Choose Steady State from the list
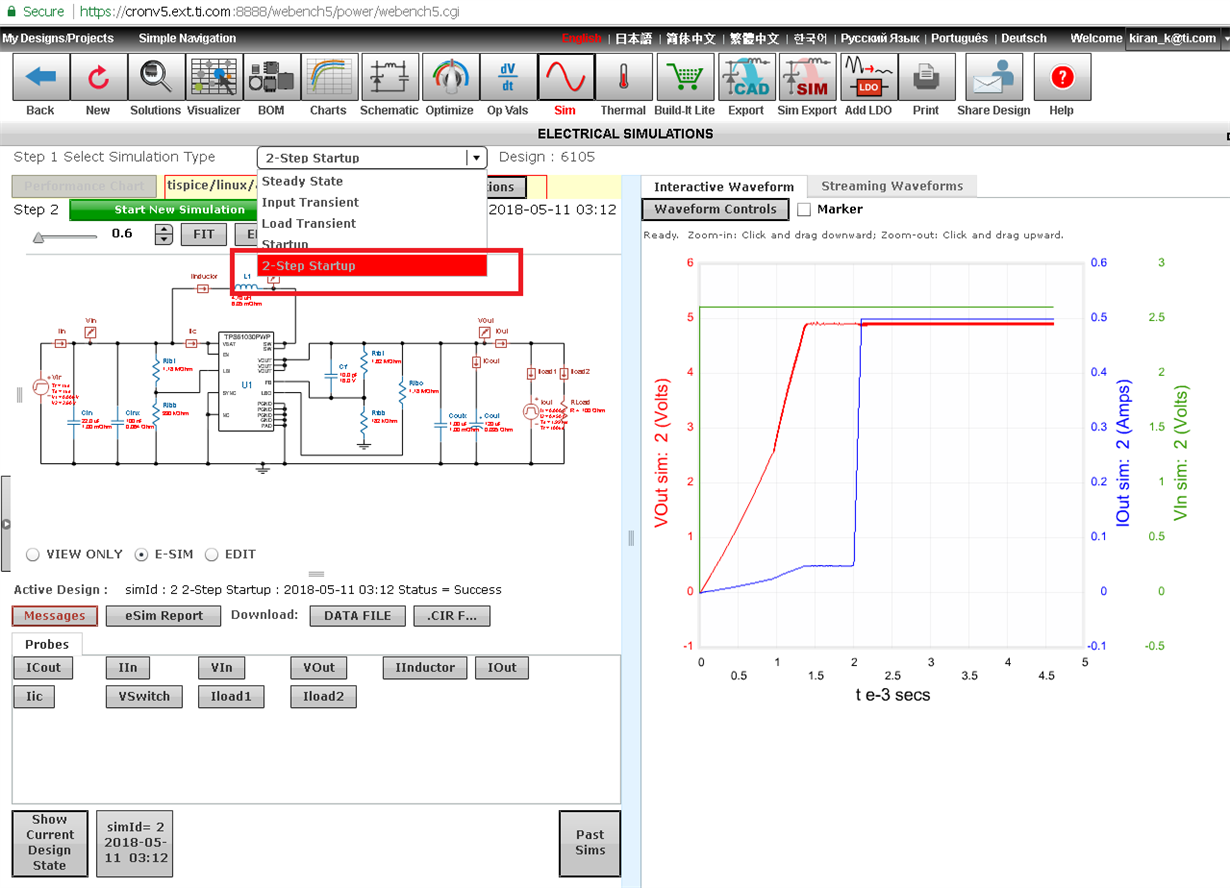The image size is (1230, 888). 372,181
